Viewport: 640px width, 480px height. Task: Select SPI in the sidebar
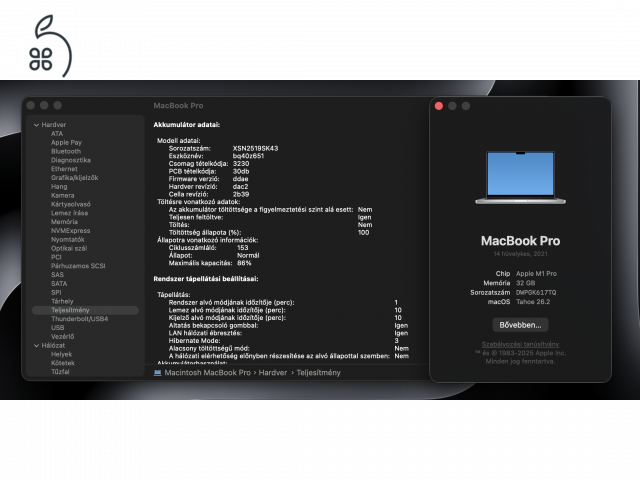click(56, 293)
